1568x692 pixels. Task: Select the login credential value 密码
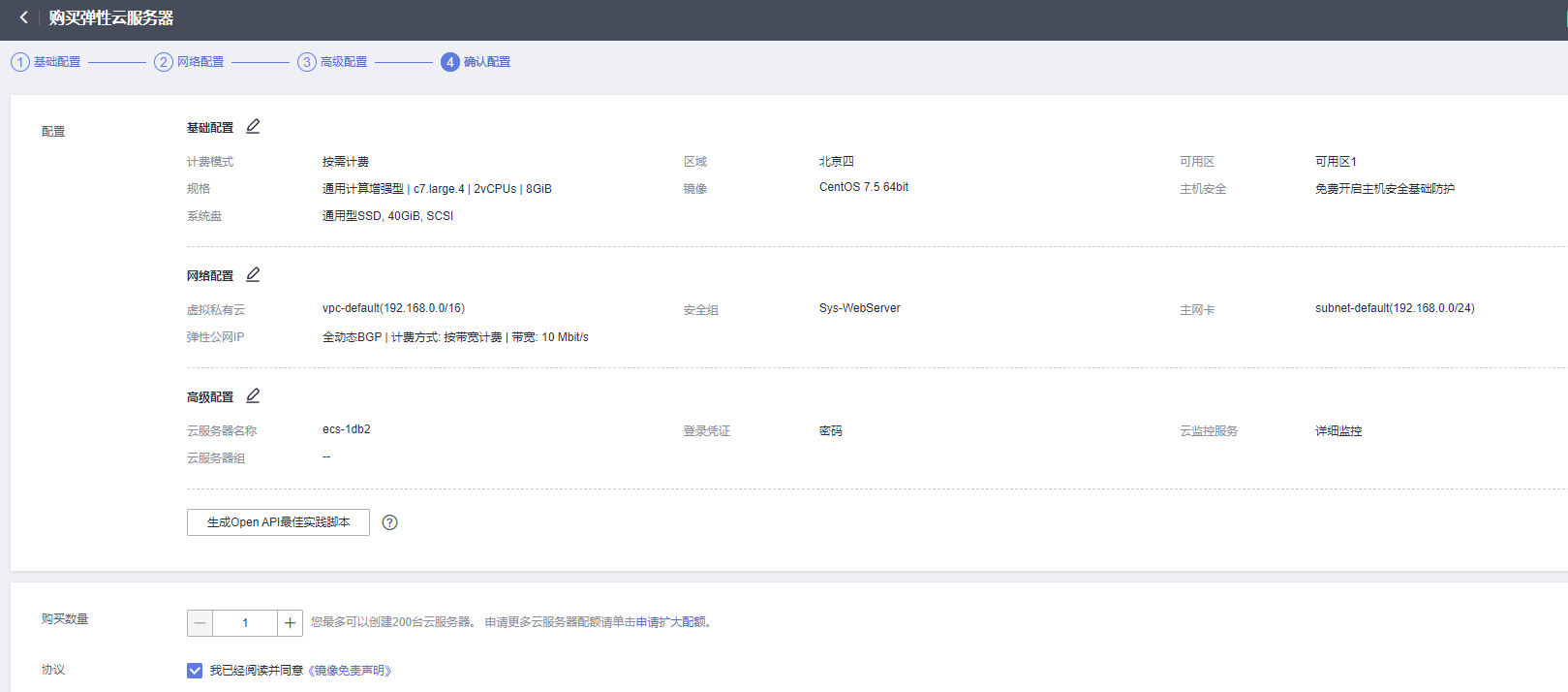point(831,431)
